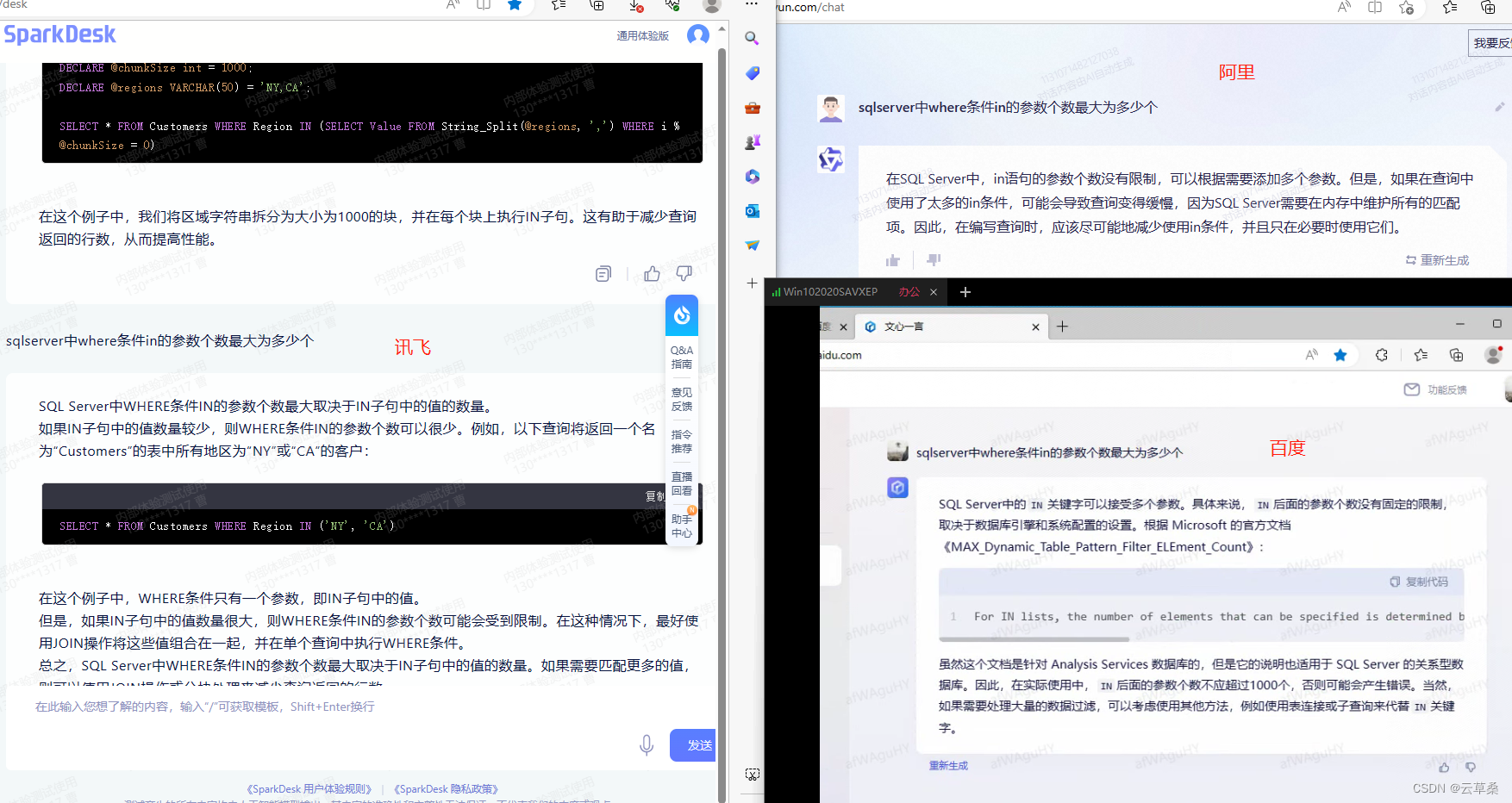Thumbs up the Baidu answer

1444,768
